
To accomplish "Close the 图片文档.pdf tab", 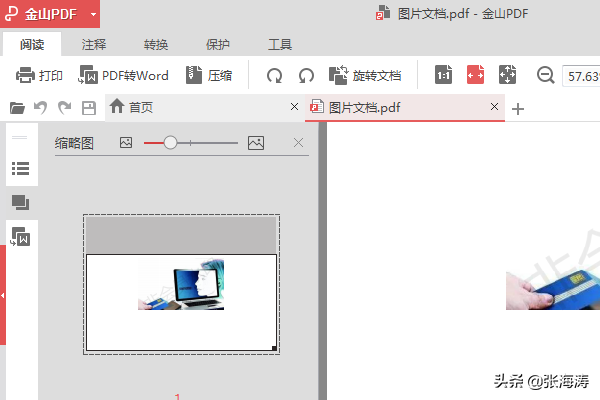I will click(x=494, y=106).
